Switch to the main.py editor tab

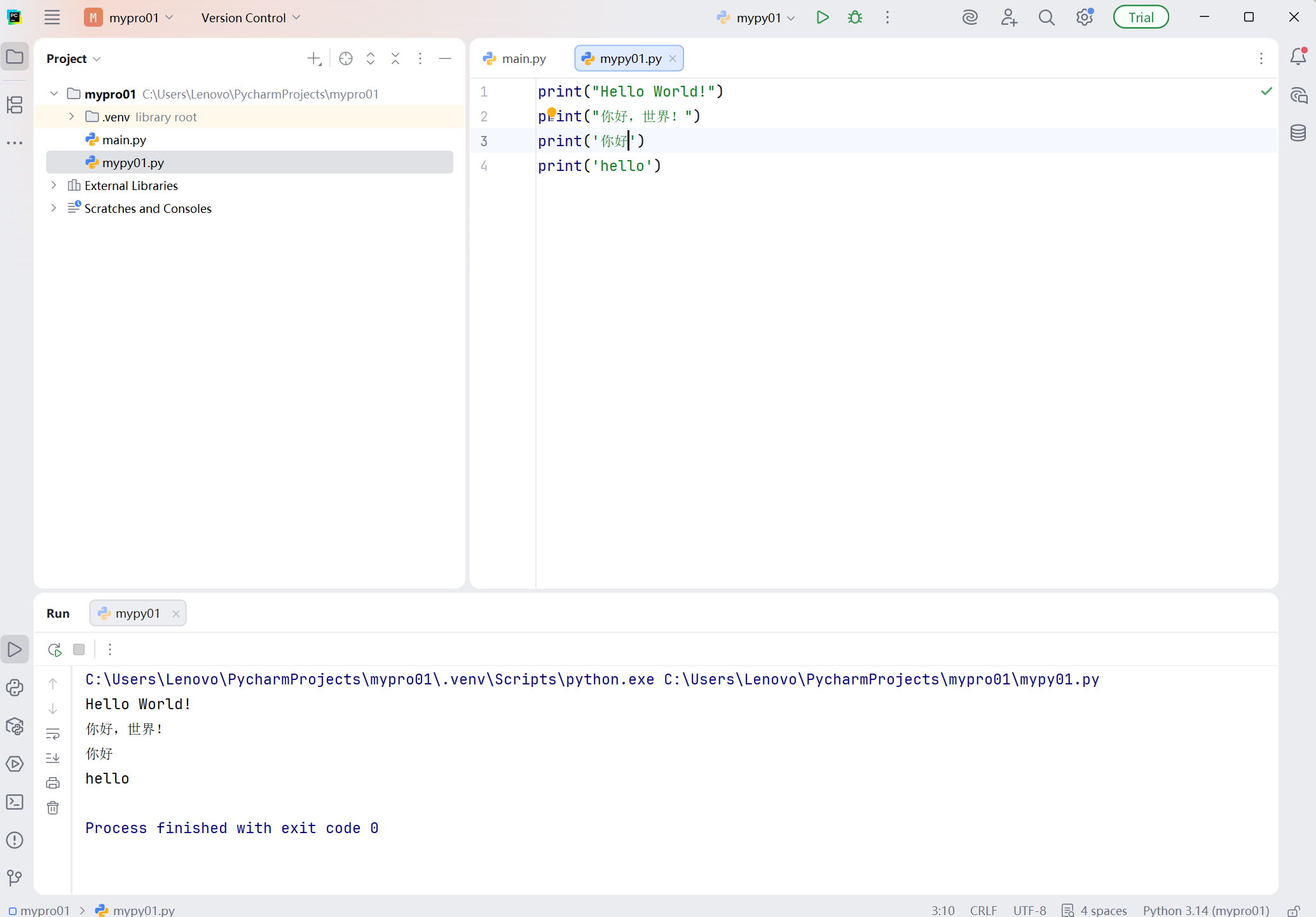[515, 58]
